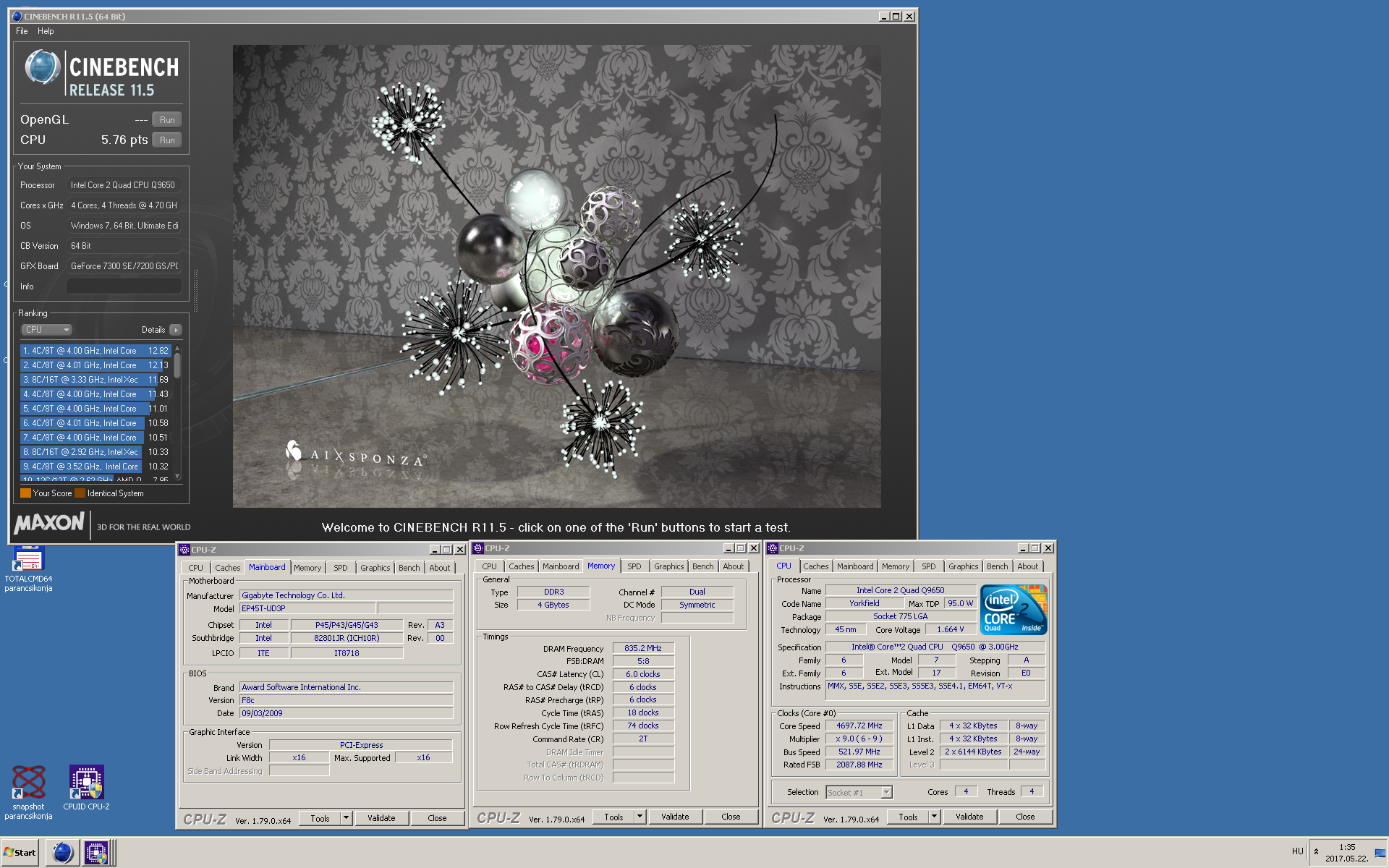Open the snapshot desktop shortcut
The image size is (1389, 868).
point(28,793)
